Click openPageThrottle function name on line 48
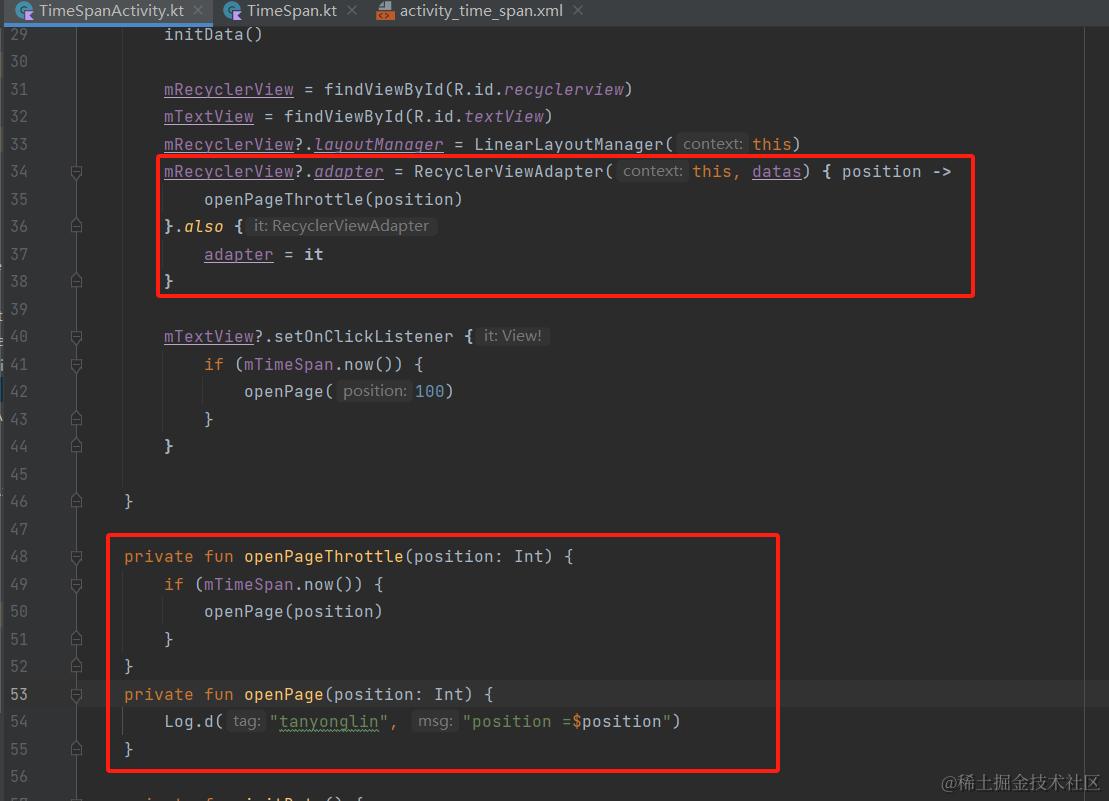 [323, 557]
